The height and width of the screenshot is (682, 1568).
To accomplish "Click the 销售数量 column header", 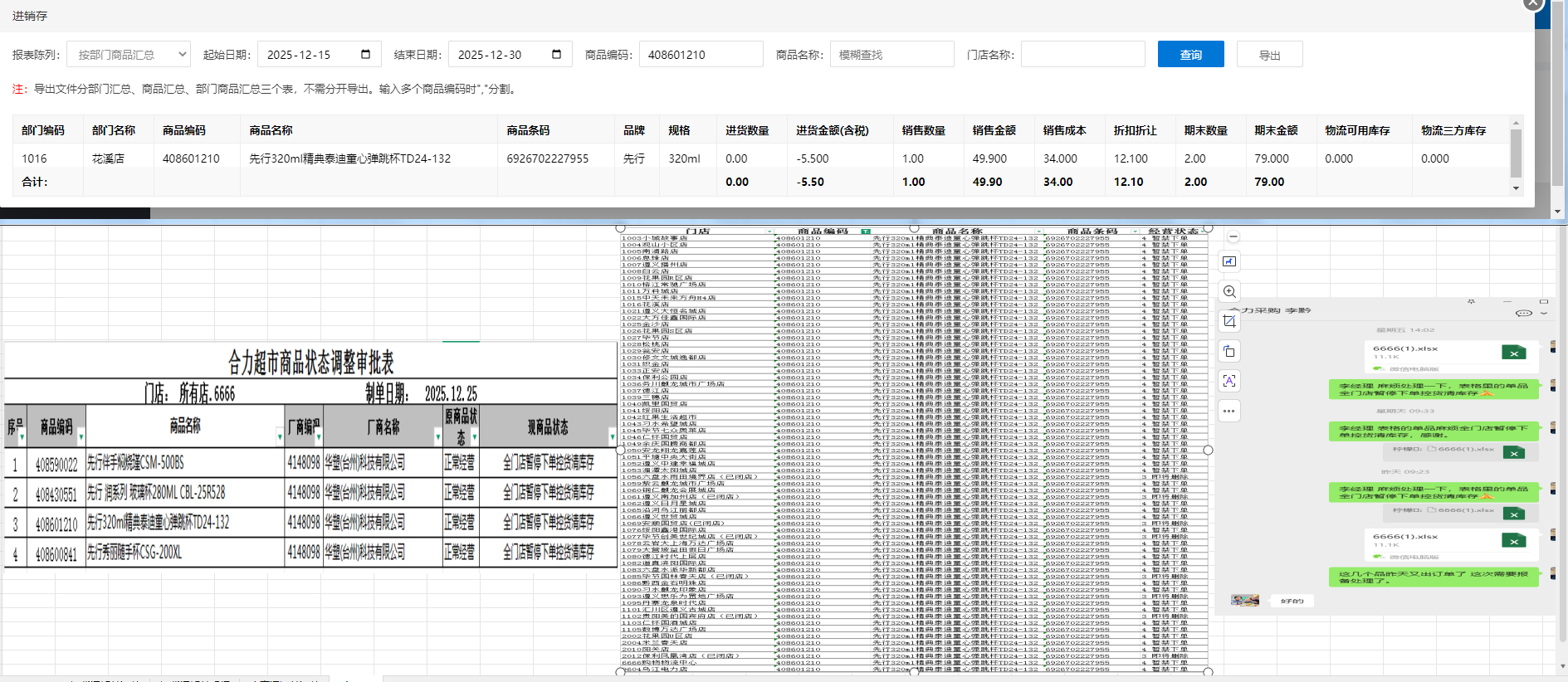I will [923, 130].
